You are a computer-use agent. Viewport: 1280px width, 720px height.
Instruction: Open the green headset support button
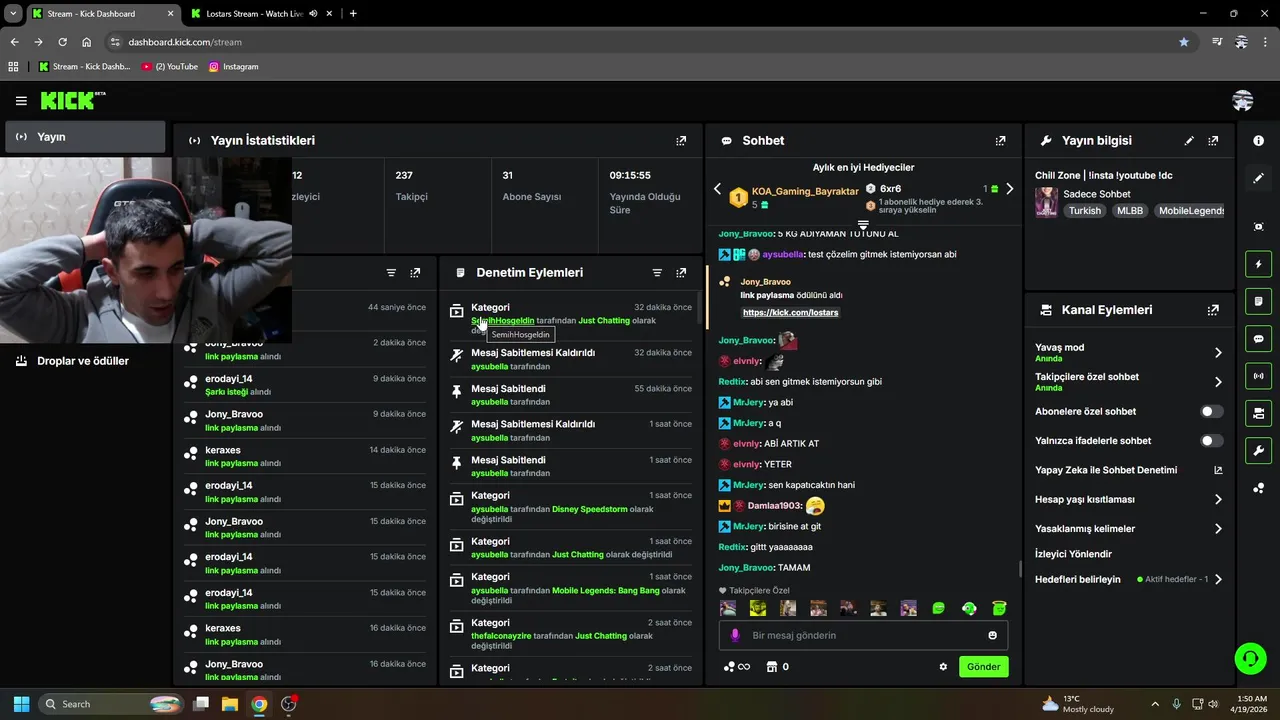tap(1250, 658)
